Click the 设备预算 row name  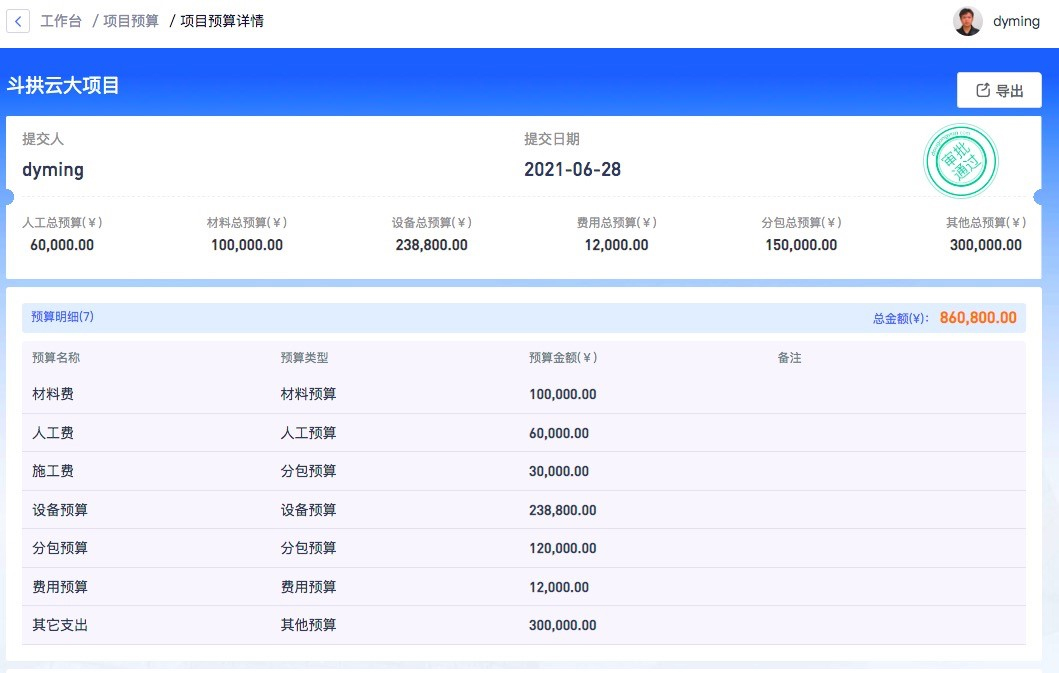(x=60, y=510)
